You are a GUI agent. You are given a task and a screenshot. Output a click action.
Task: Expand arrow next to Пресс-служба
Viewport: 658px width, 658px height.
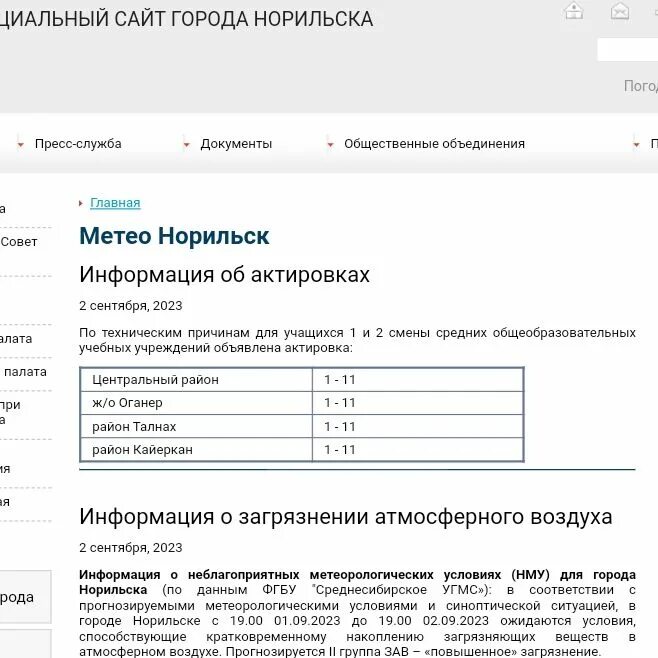[x=20, y=145]
